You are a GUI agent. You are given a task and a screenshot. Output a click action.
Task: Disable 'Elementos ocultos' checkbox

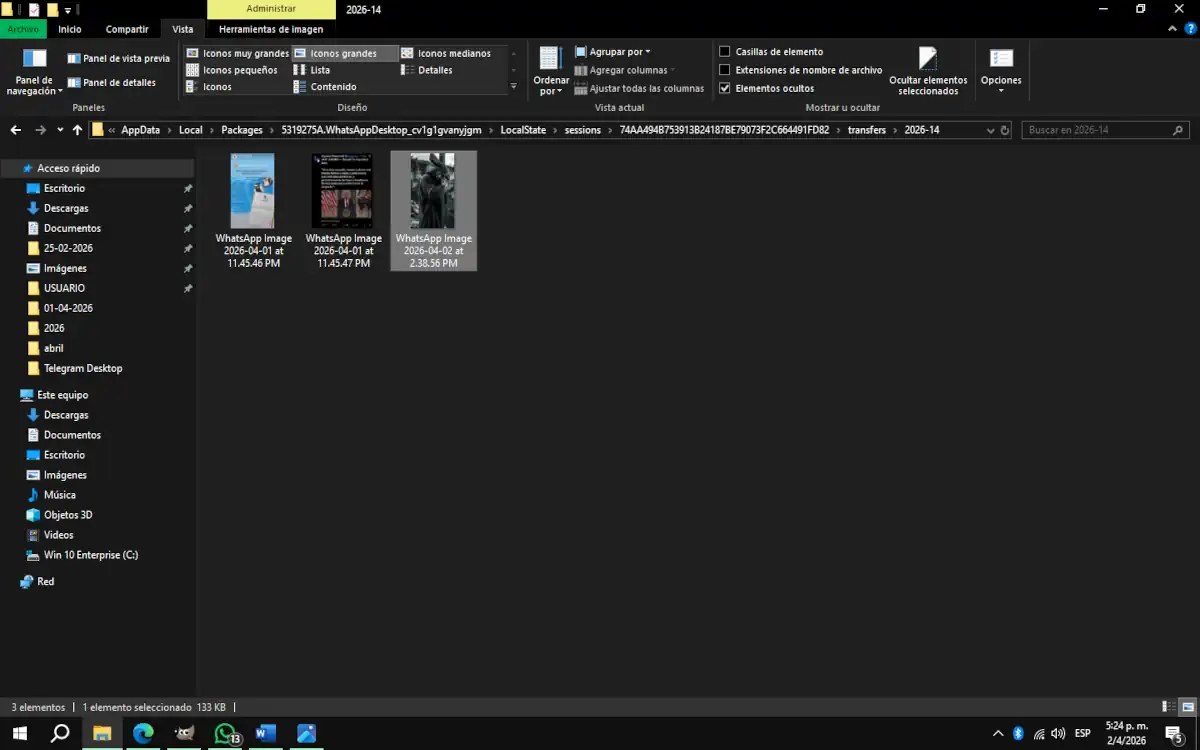pos(724,88)
